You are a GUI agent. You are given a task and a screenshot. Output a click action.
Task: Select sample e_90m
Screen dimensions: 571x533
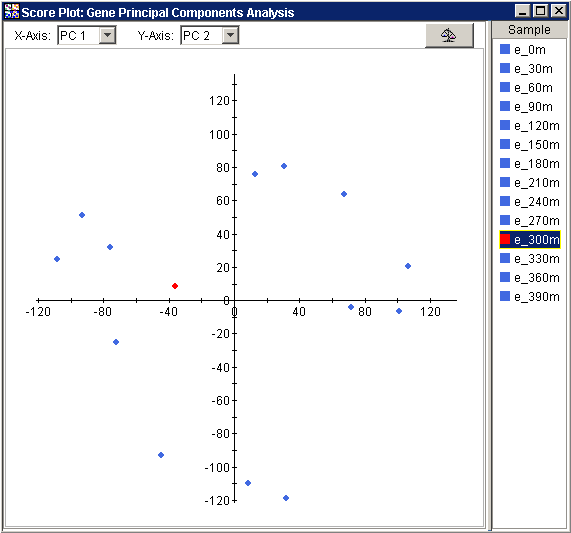tap(530, 106)
